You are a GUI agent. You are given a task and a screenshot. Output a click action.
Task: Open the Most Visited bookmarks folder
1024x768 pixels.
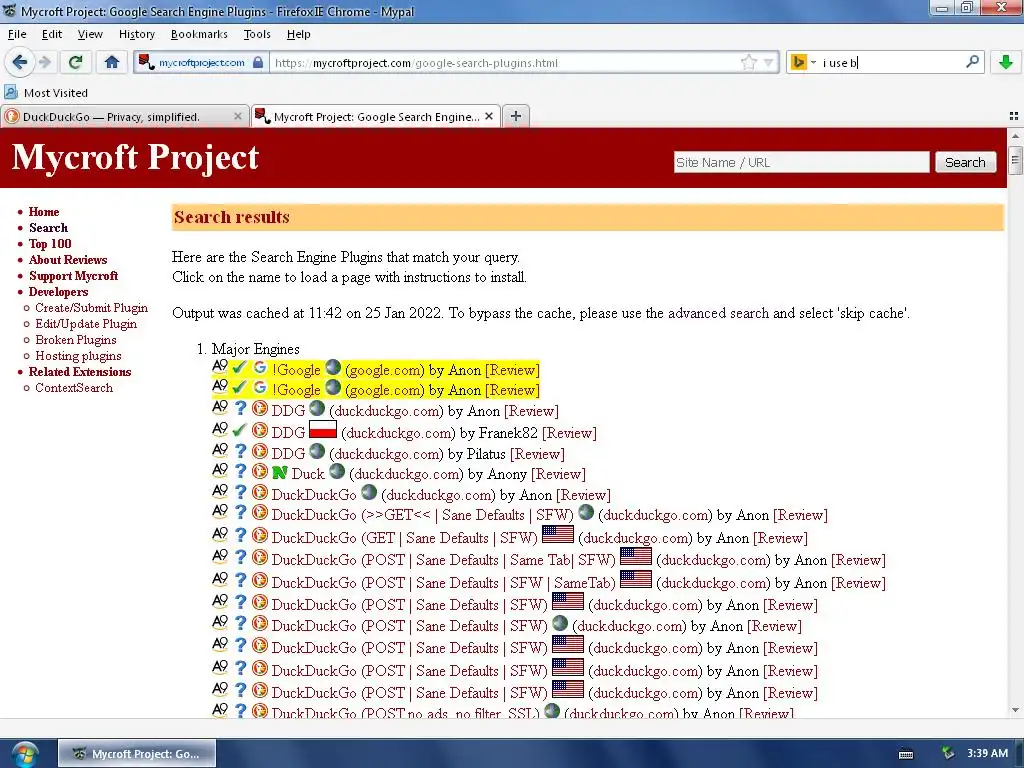coord(46,93)
